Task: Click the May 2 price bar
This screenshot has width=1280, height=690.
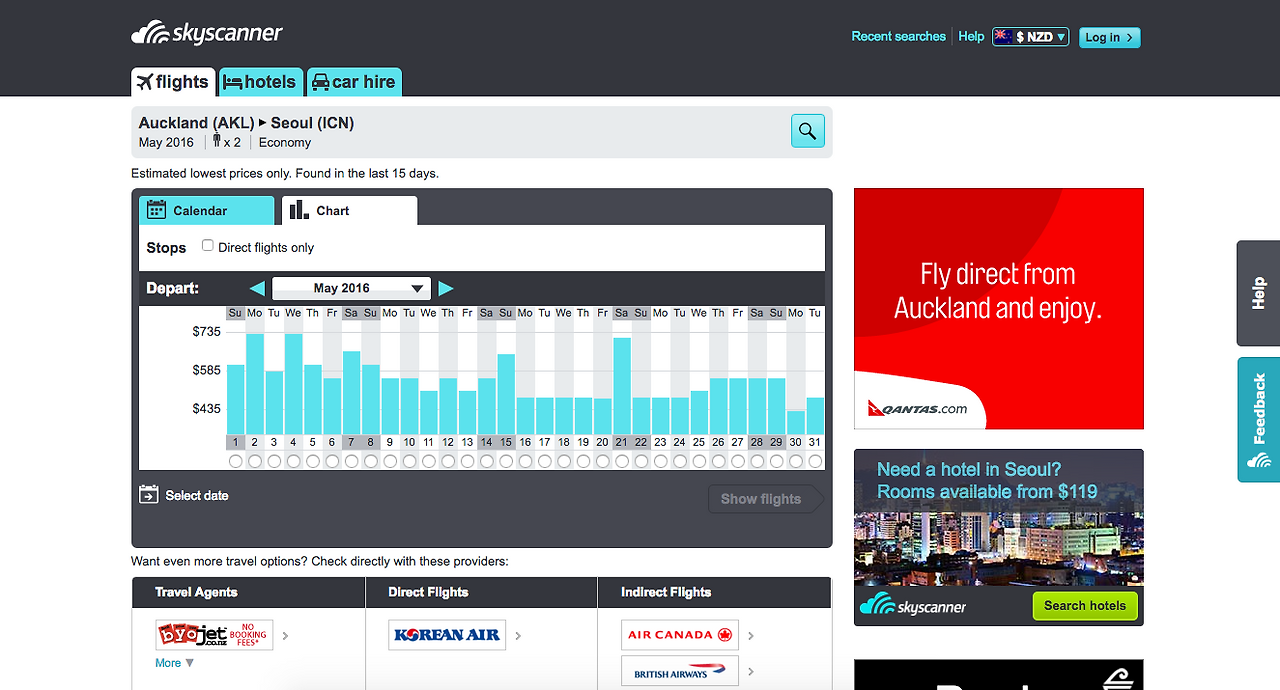Action: click(254, 383)
